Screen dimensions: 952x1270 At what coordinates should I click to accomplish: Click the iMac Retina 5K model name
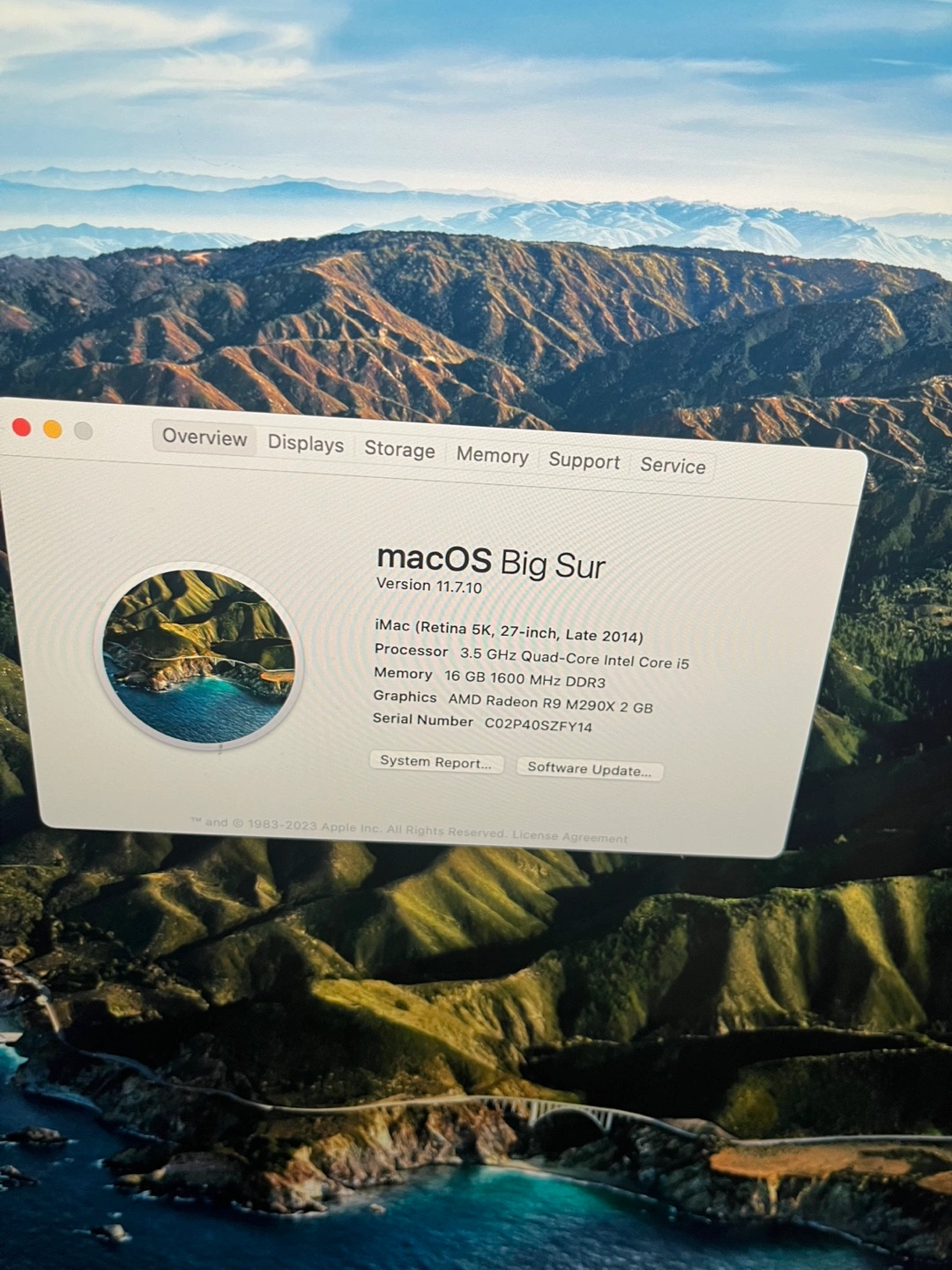[509, 631]
